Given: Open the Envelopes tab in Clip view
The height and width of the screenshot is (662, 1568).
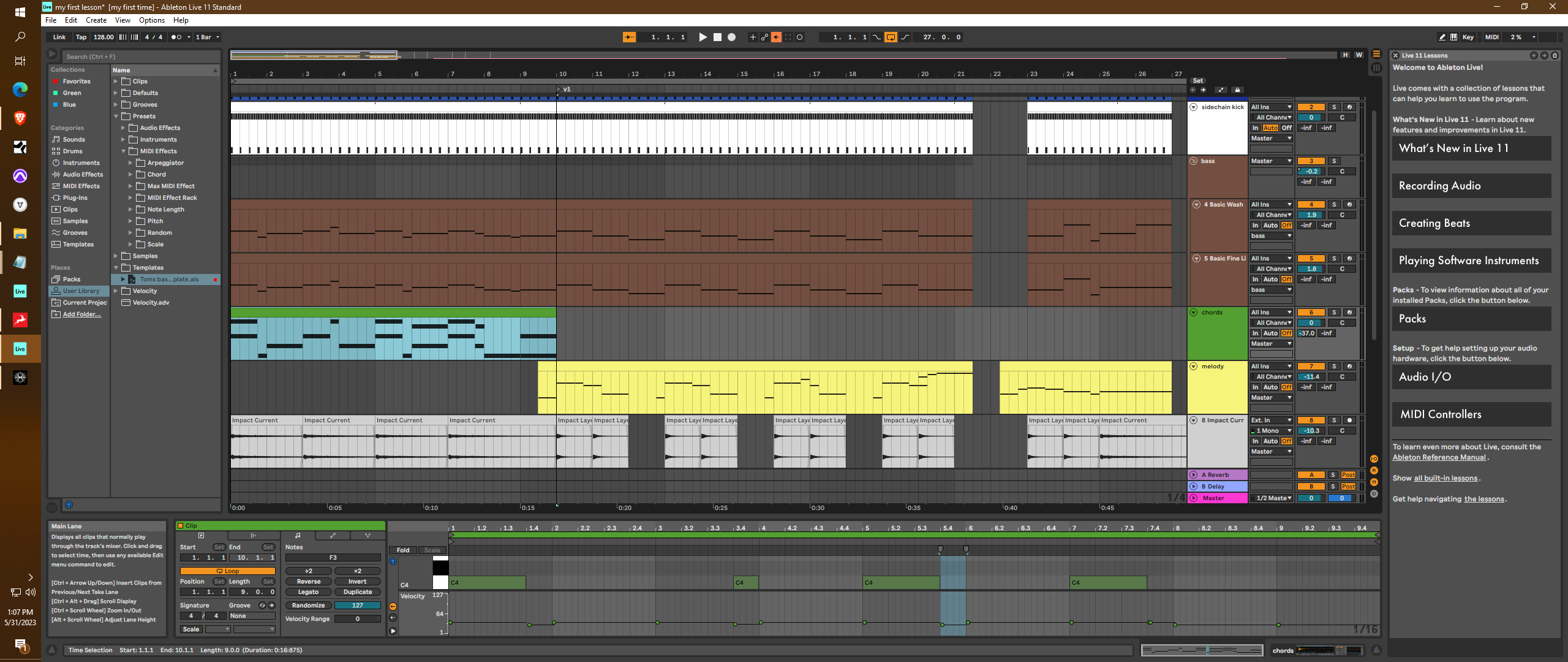Looking at the screenshot, I should (333, 536).
